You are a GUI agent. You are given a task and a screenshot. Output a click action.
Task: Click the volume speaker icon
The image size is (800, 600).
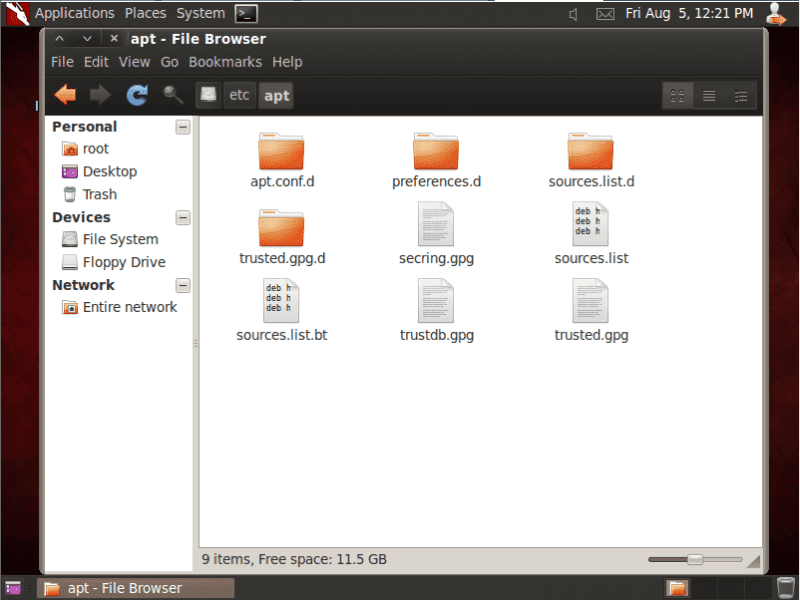(573, 14)
